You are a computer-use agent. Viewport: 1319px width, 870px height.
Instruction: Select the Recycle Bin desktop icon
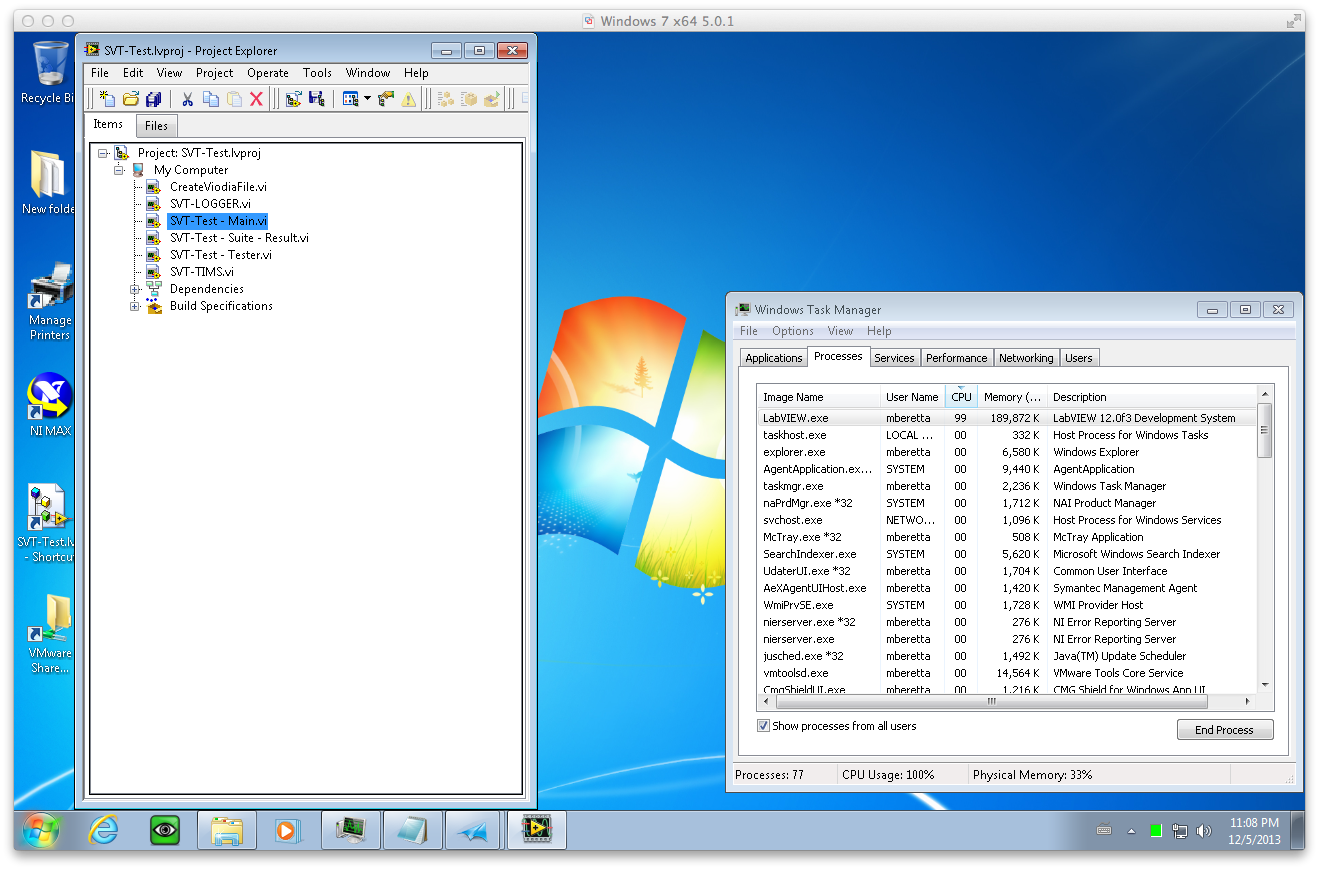[47, 72]
